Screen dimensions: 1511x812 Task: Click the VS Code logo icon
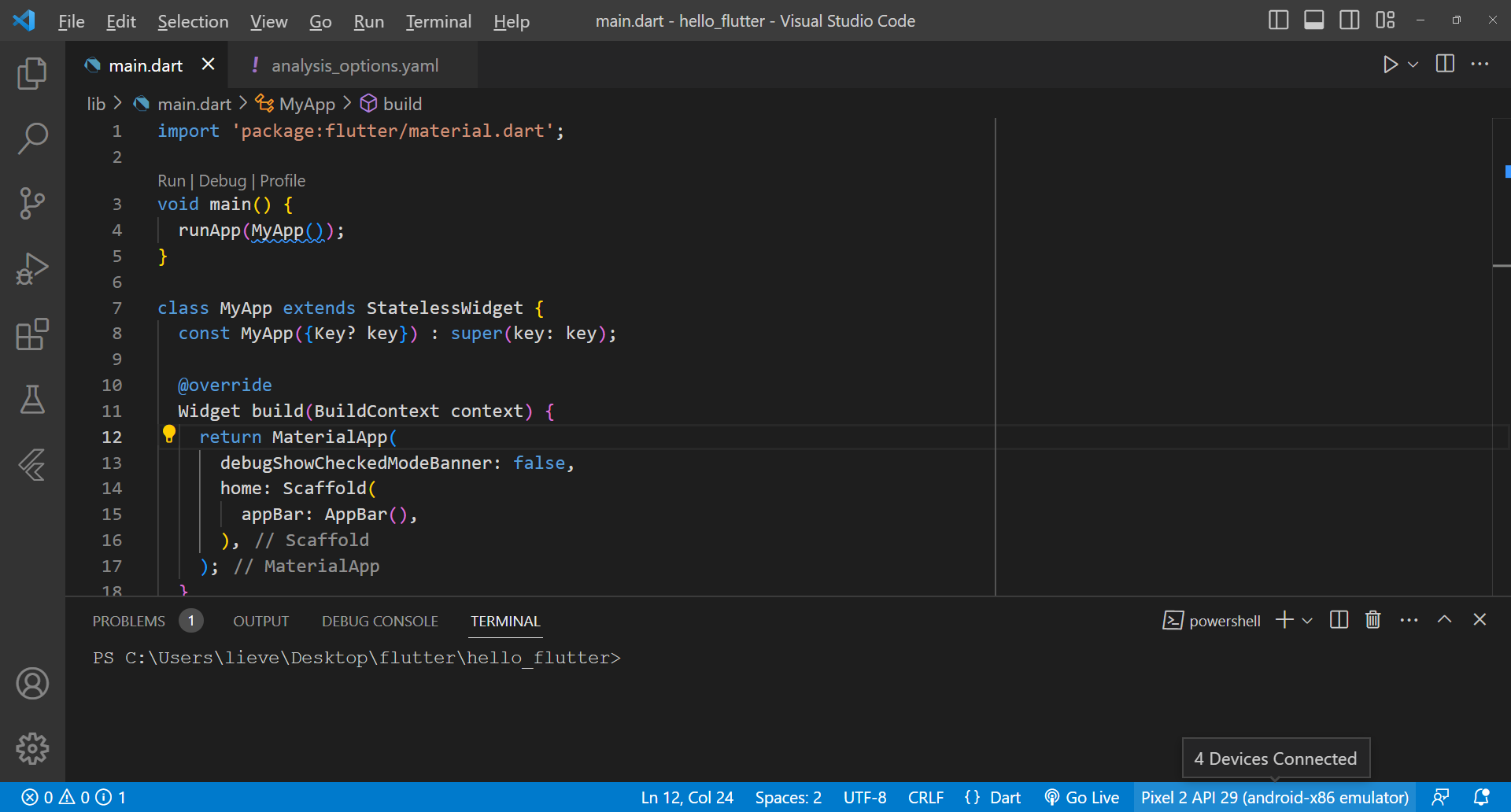point(24,20)
